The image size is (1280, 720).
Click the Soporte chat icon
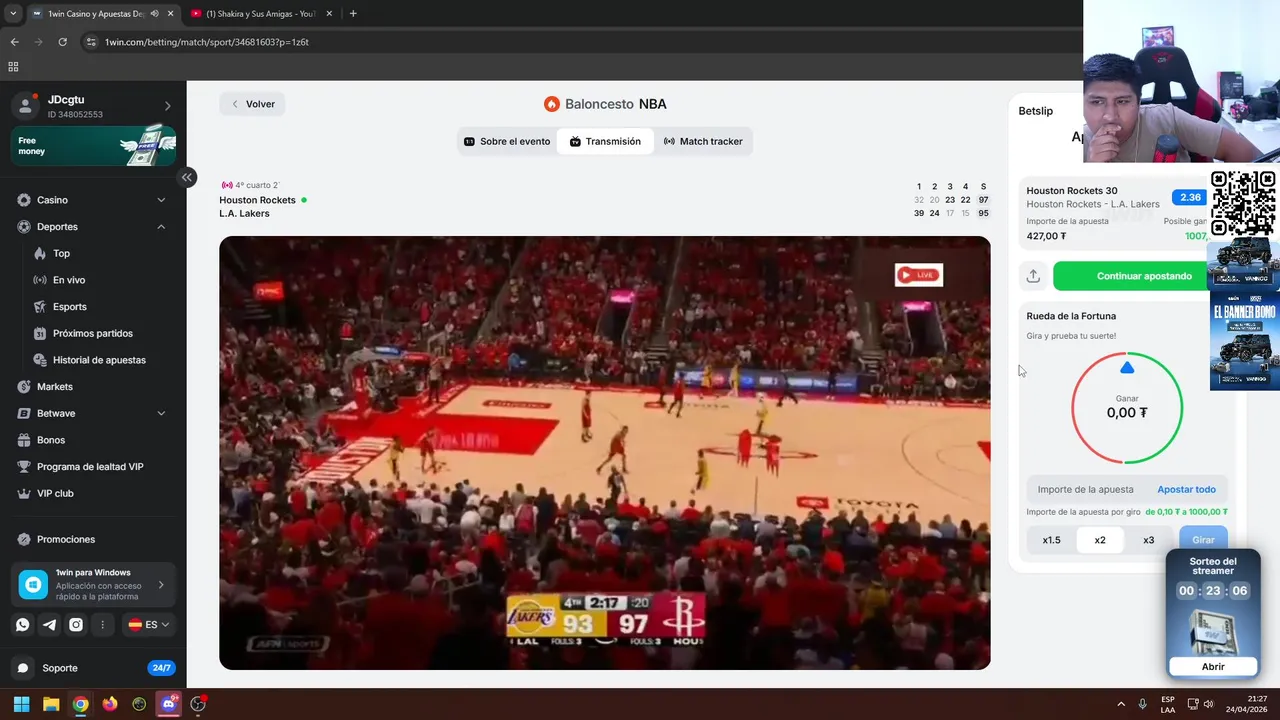[x=23, y=668]
